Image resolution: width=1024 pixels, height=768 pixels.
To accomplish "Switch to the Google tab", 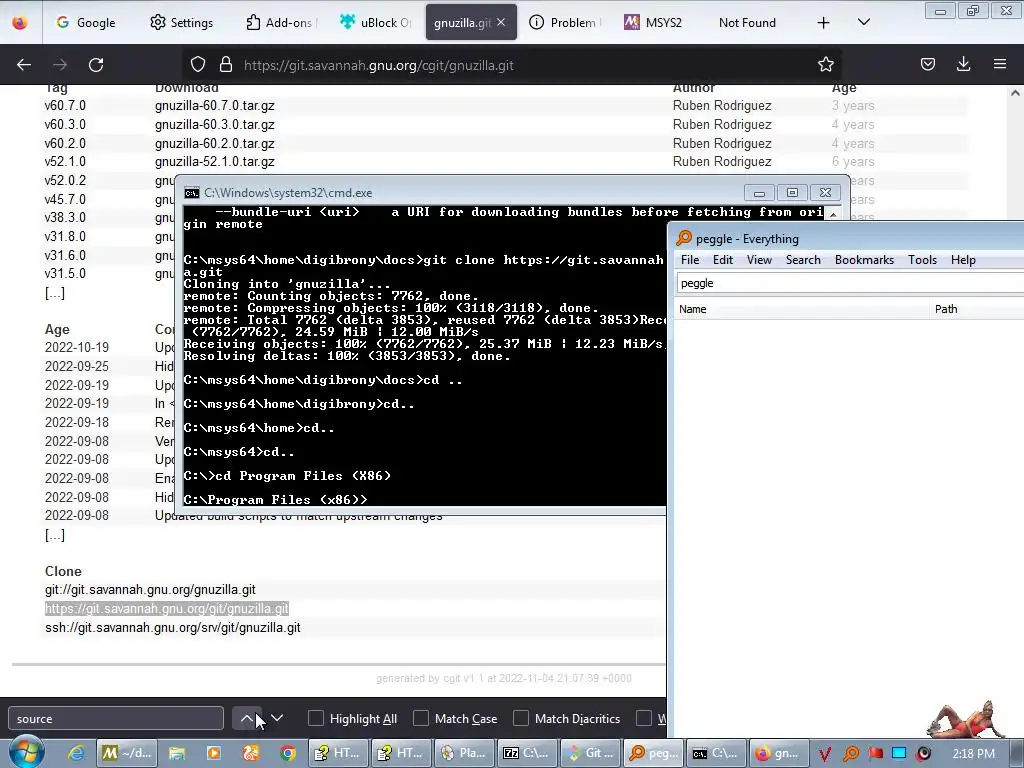I will pos(86,22).
